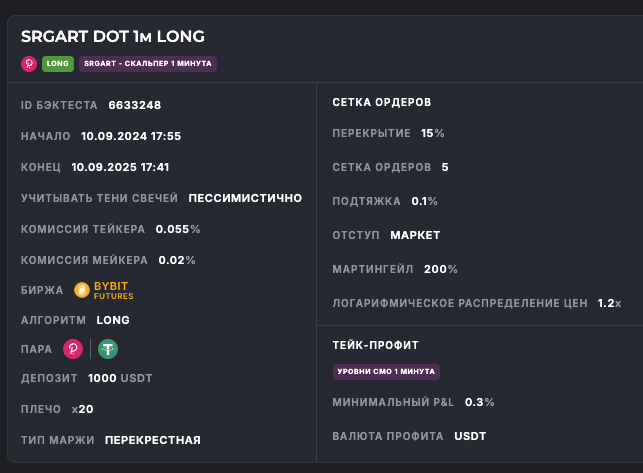Click the start date 10.09.2024 17:55
Screen dimensions: 643x473
(131, 136)
